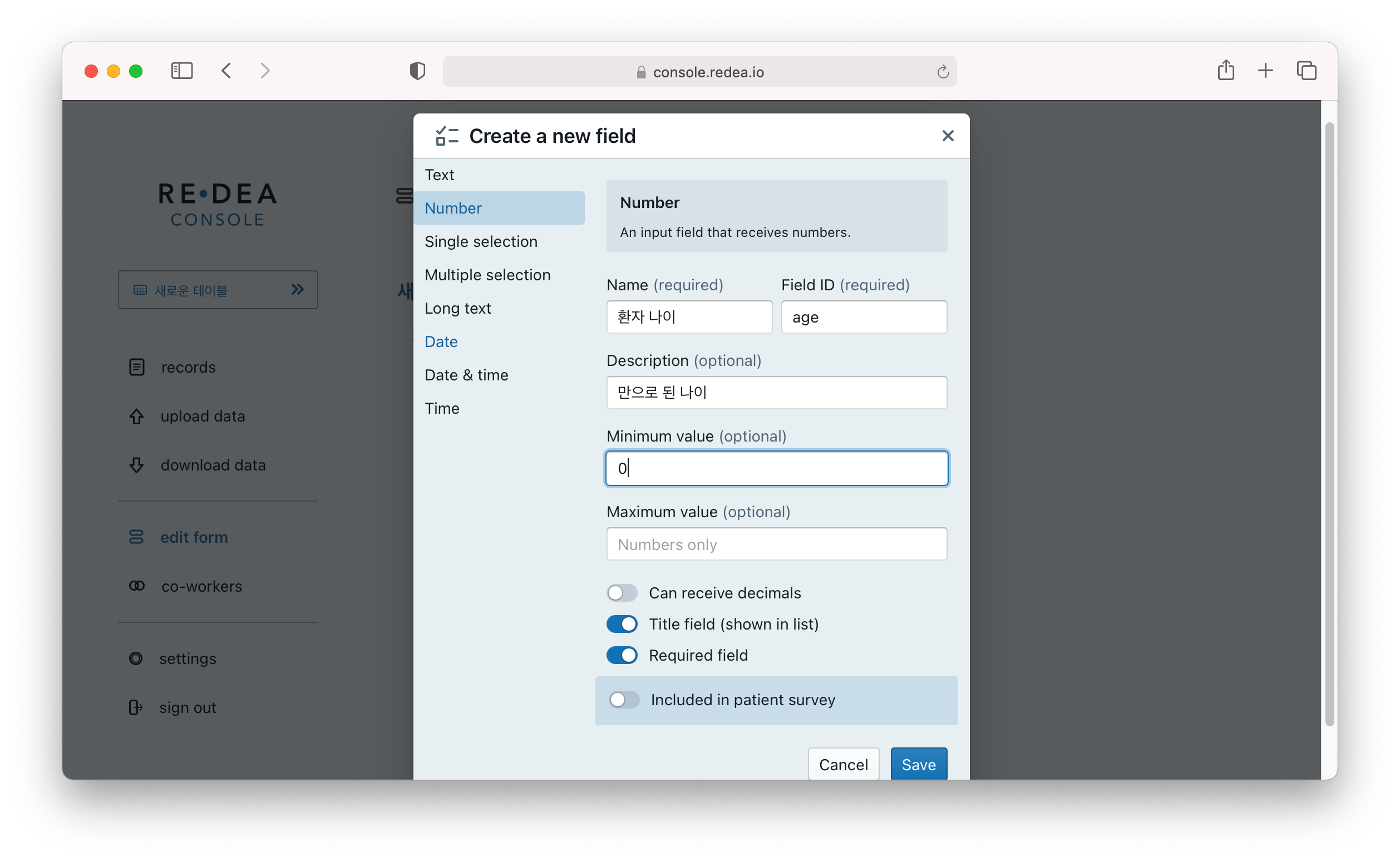Disable the Required field toggle

(x=622, y=655)
